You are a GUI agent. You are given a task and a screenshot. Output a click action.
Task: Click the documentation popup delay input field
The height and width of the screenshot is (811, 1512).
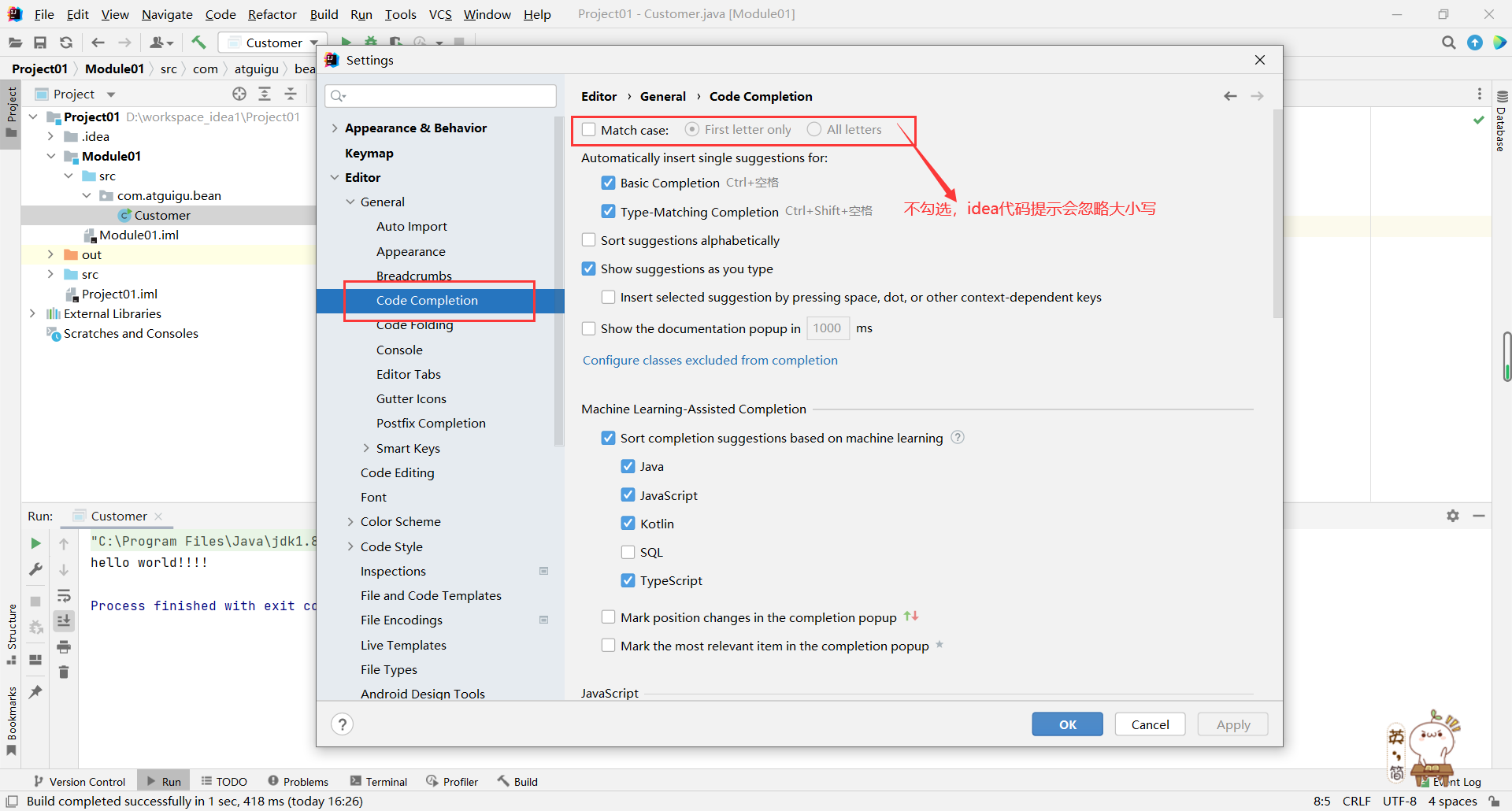pyautogui.click(x=827, y=328)
